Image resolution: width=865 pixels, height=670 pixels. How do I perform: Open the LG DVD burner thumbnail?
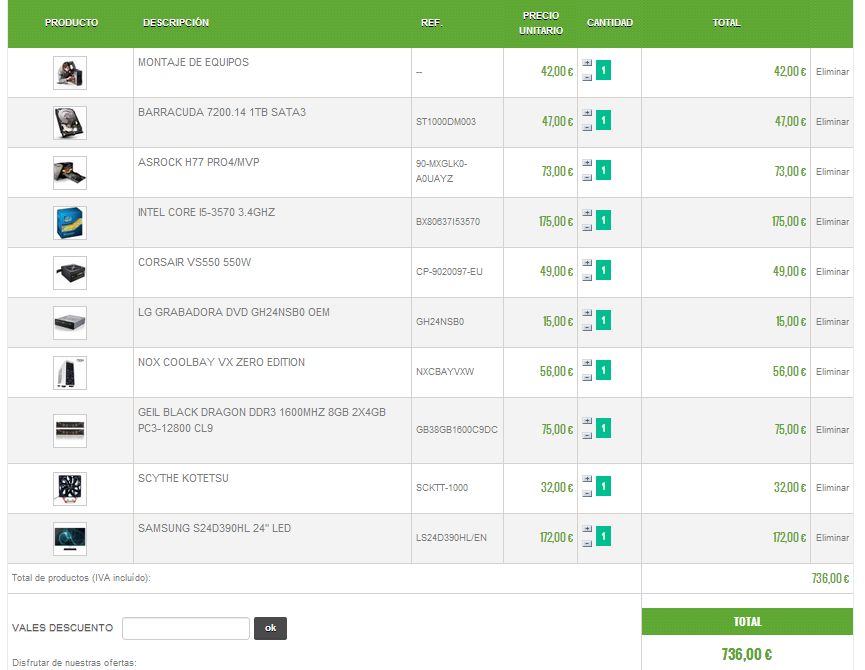point(70,323)
